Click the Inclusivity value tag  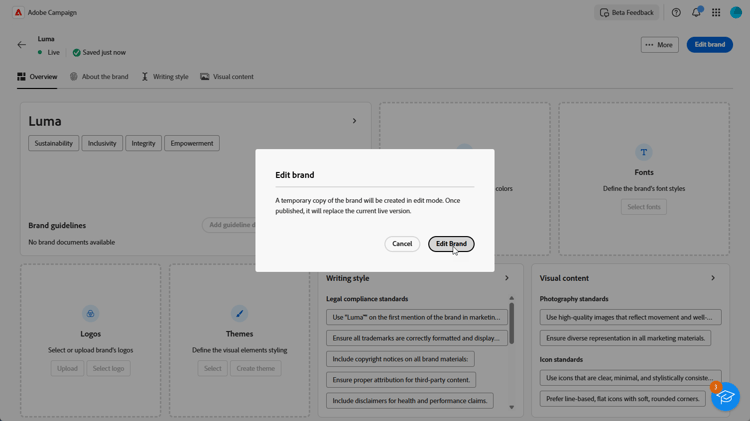click(x=102, y=143)
